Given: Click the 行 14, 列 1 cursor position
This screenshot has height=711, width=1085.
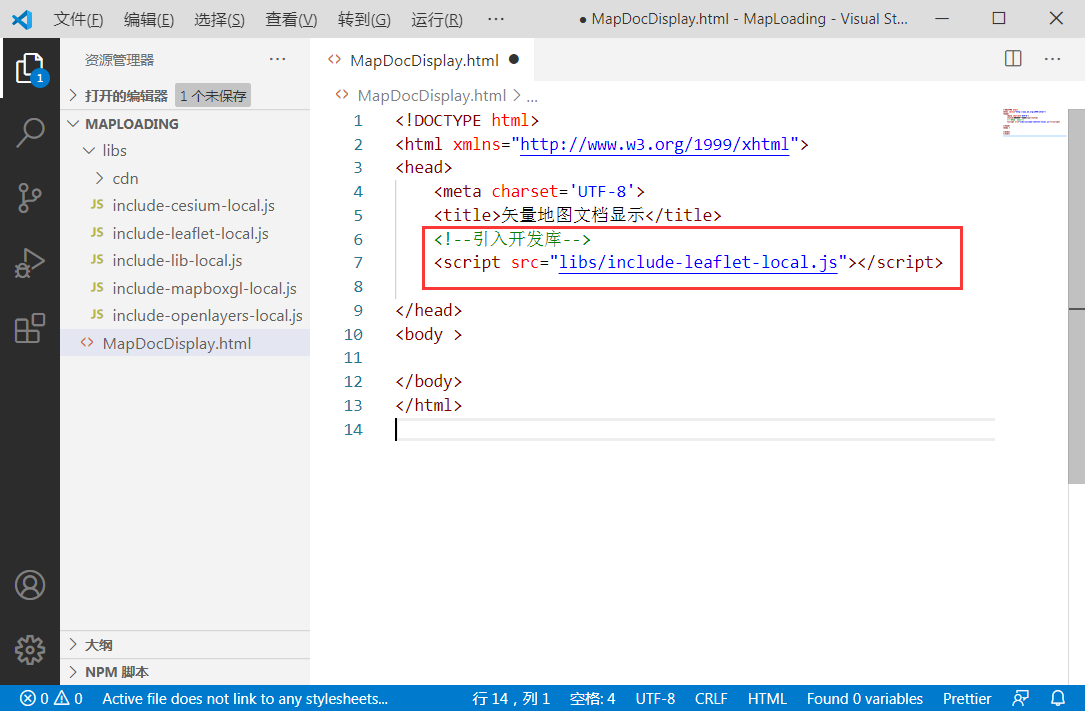Looking at the screenshot, I should pyautogui.click(x=511, y=699).
